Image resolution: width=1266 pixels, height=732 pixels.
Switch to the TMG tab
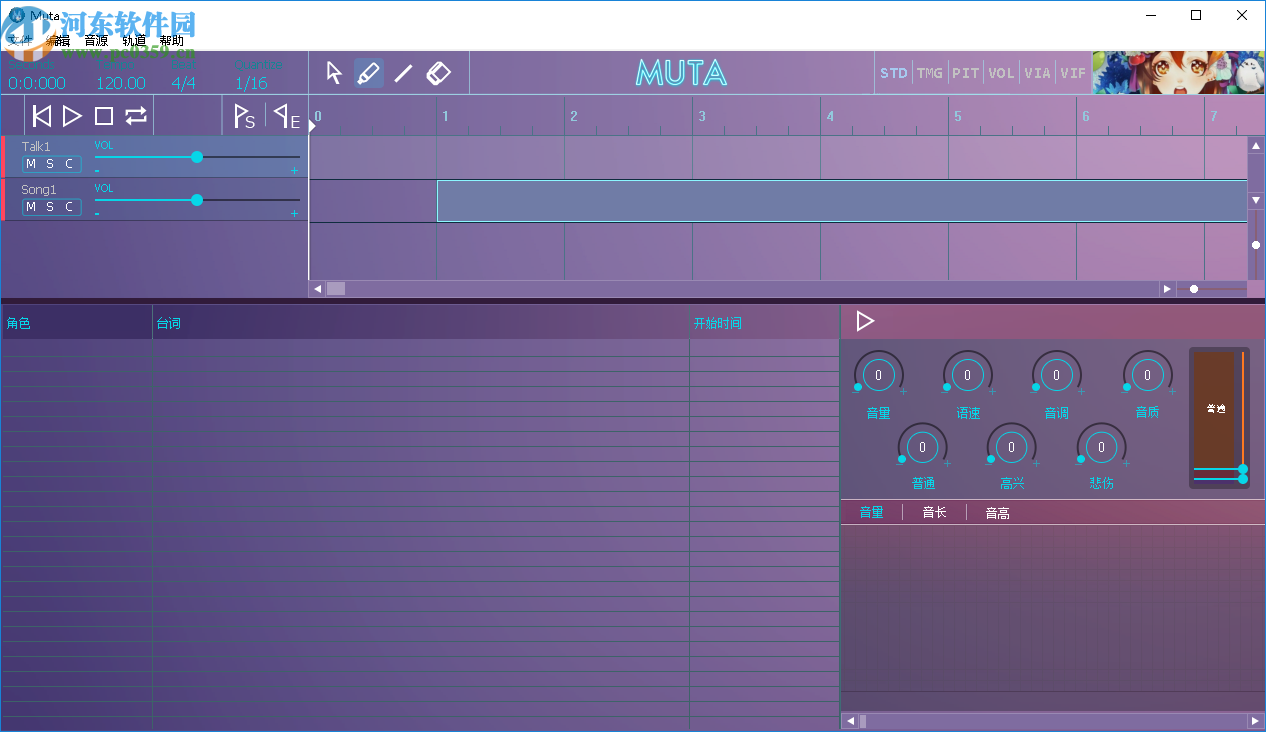pos(929,72)
